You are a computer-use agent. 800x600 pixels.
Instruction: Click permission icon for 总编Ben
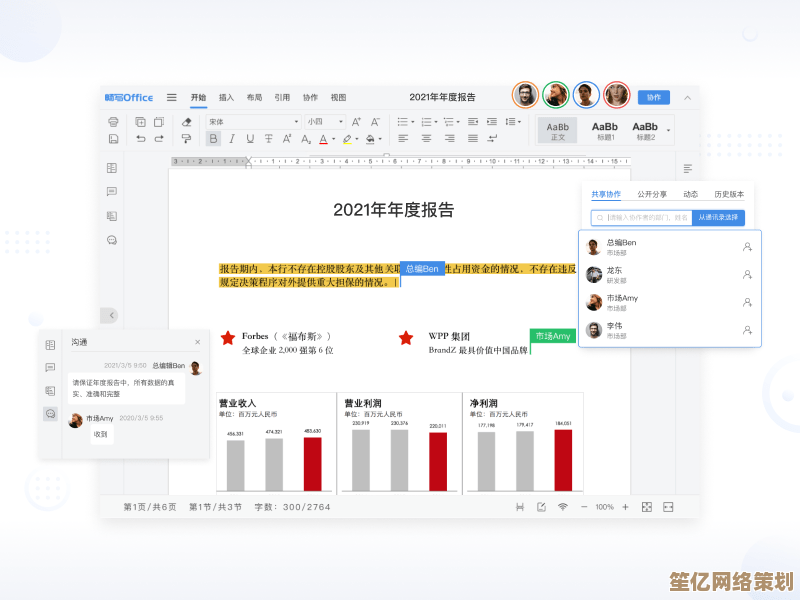click(x=747, y=247)
